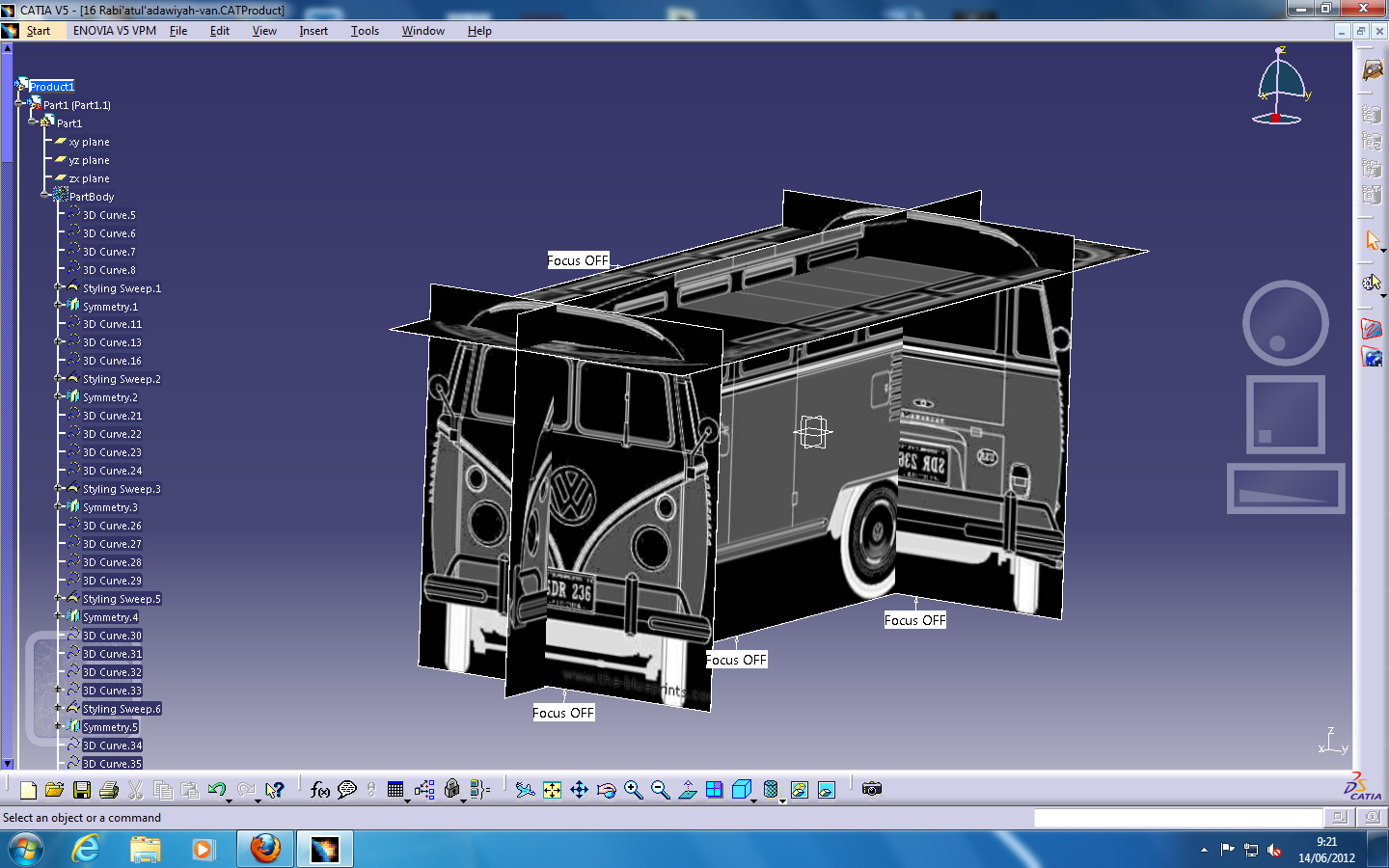Image resolution: width=1389 pixels, height=868 pixels.
Task: Select the Pan tool icon
Action: point(580,790)
